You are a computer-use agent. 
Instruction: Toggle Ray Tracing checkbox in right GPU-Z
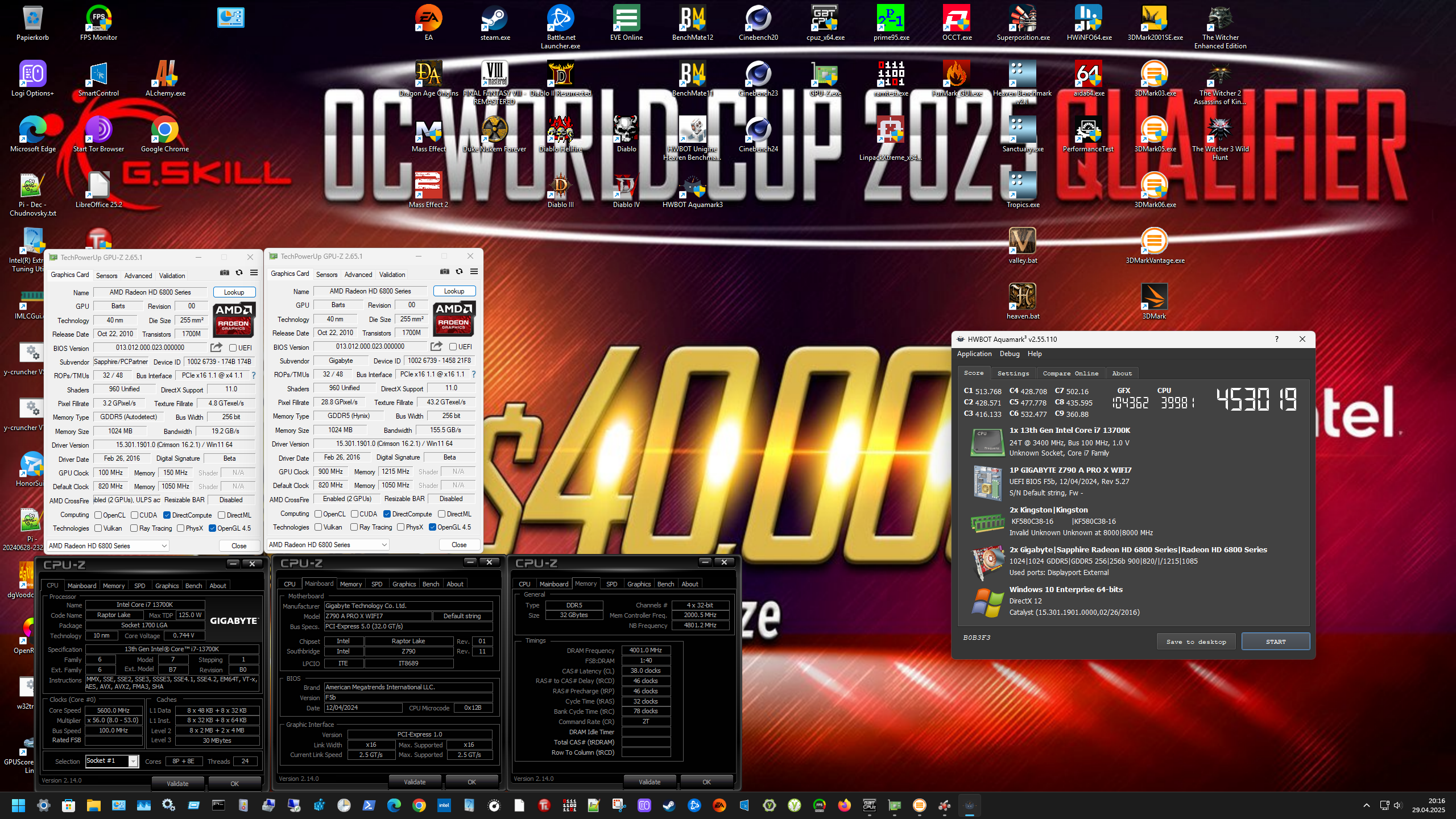click(x=354, y=527)
